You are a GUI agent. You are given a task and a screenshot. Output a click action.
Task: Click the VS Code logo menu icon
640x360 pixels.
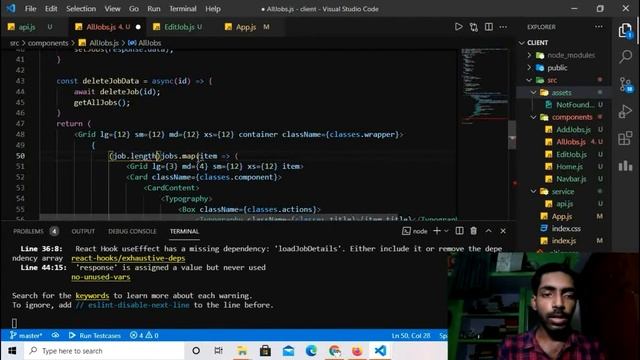click(11, 8)
